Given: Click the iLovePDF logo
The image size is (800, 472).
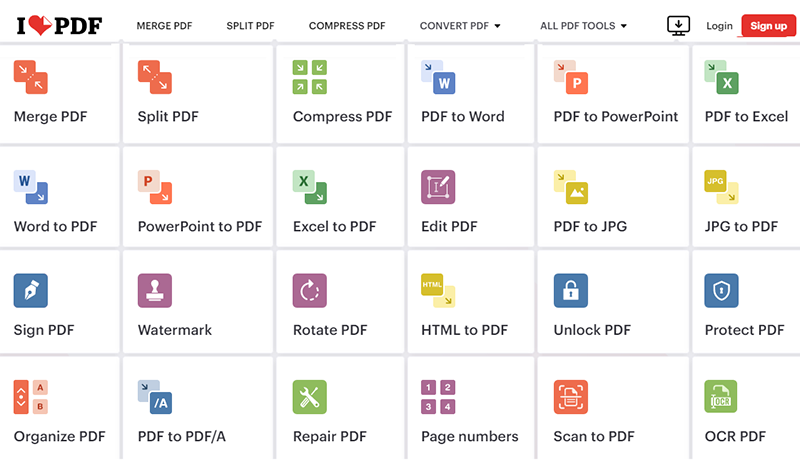Looking at the screenshot, I should tap(59, 26).
